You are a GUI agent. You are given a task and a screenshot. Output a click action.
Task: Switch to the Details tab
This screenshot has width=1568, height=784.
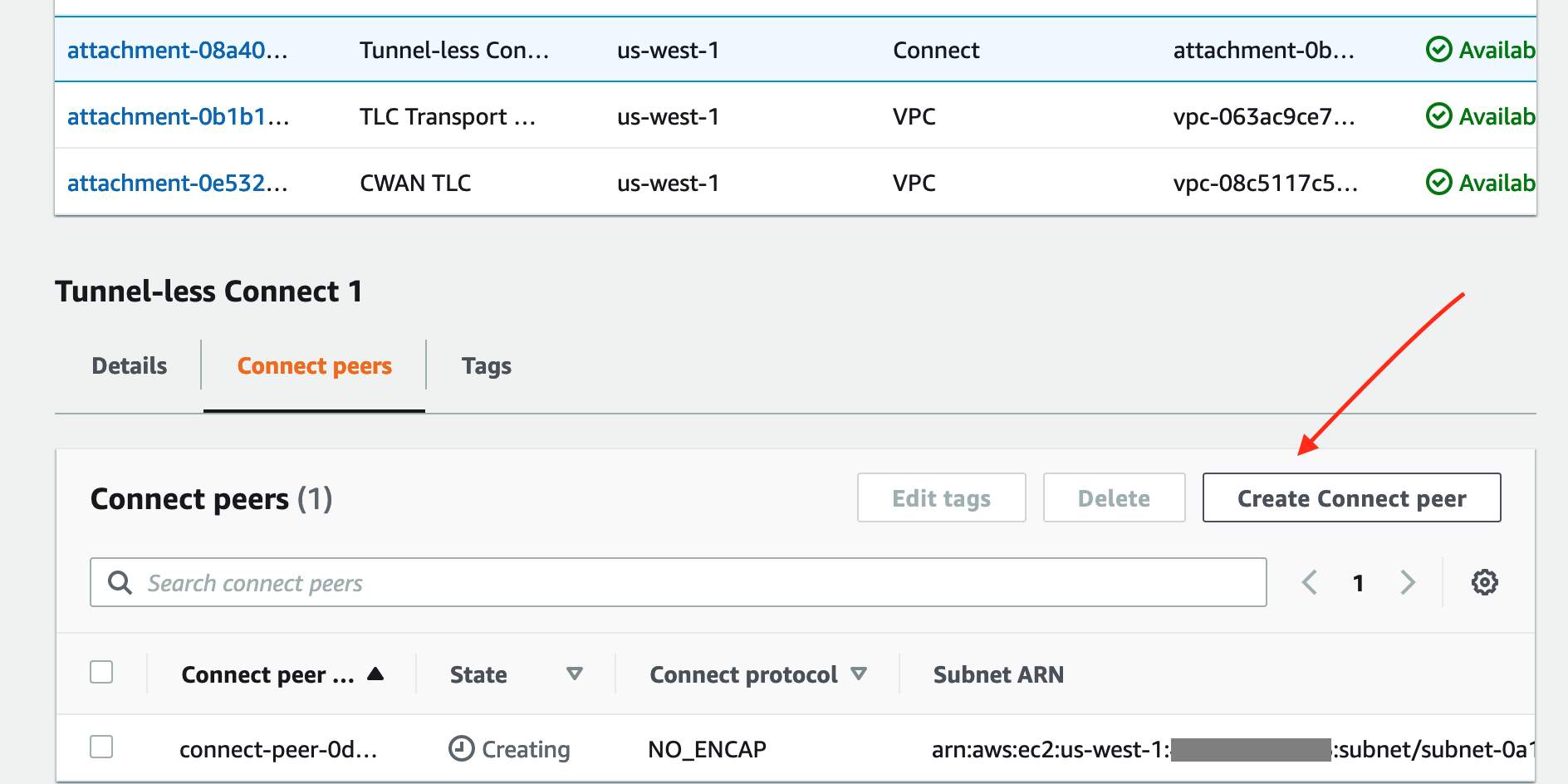pos(130,365)
